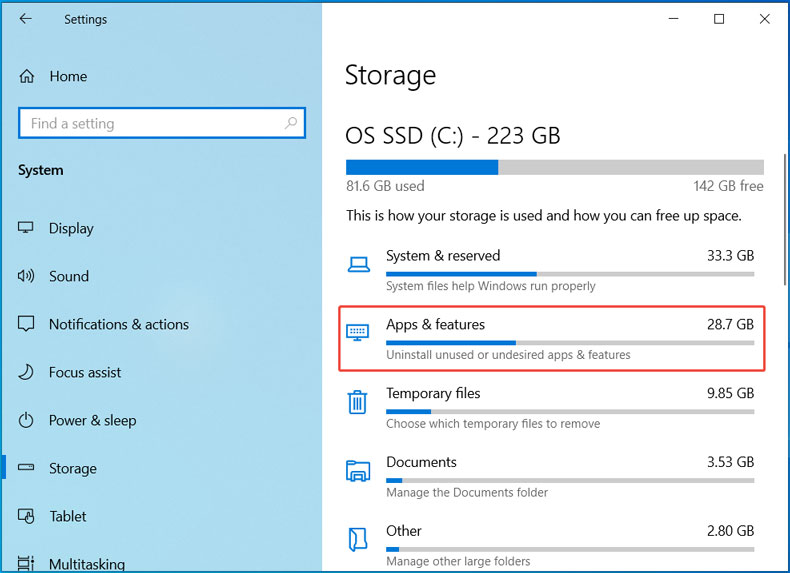The height and width of the screenshot is (573, 790).
Task: Click the Documents usage bar
Action: pos(570,480)
